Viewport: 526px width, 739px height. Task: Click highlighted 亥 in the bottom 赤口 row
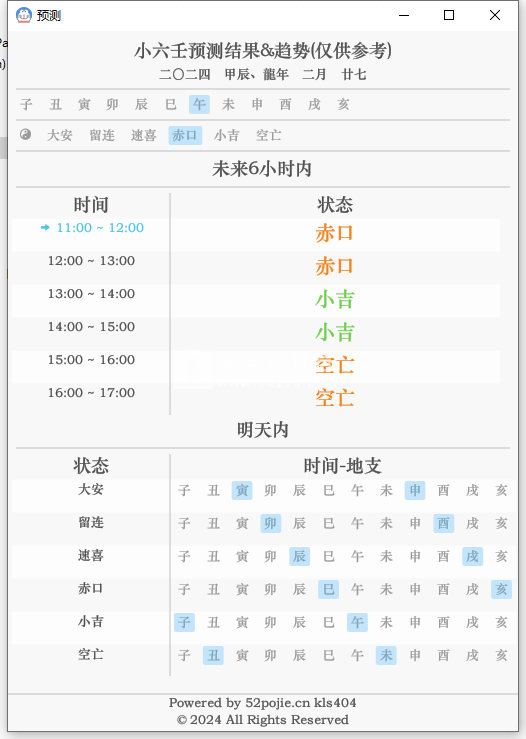[x=501, y=589]
